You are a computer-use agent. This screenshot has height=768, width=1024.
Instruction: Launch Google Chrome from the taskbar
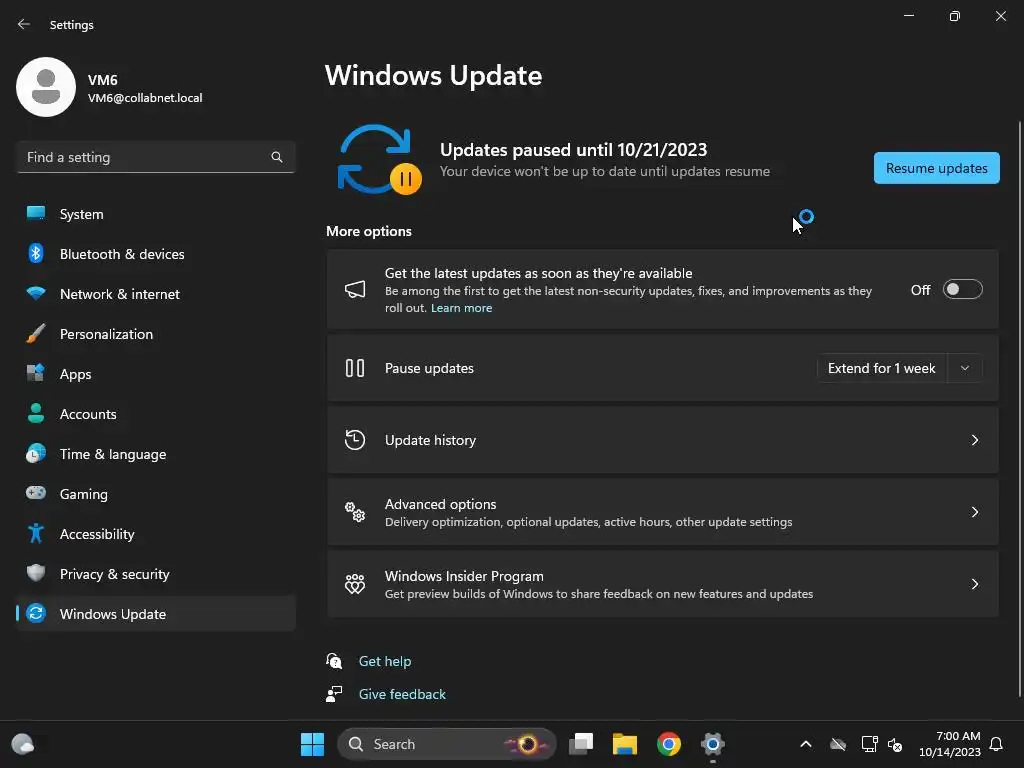point(669,744)
